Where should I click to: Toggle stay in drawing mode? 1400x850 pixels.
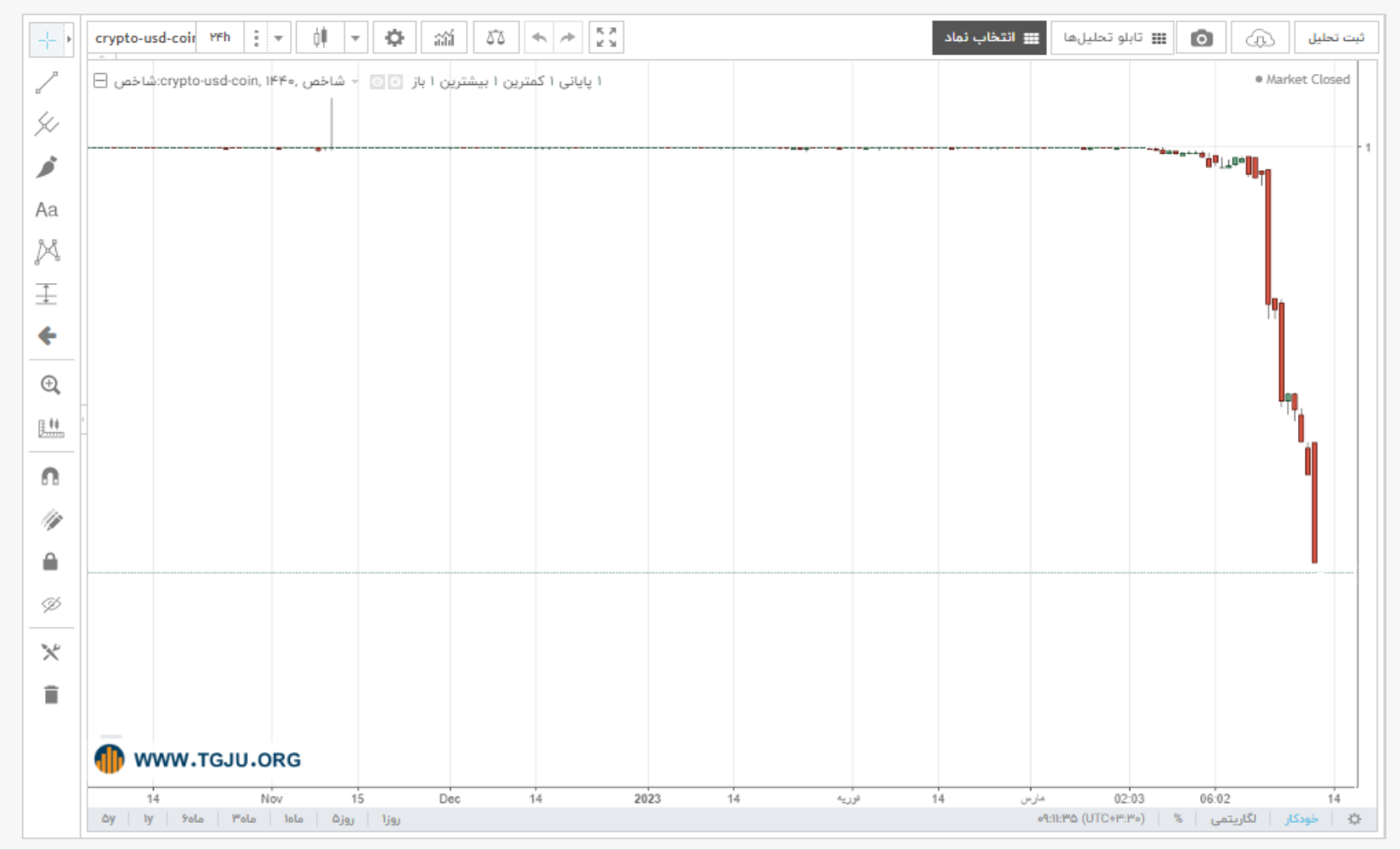pos(51,519)
